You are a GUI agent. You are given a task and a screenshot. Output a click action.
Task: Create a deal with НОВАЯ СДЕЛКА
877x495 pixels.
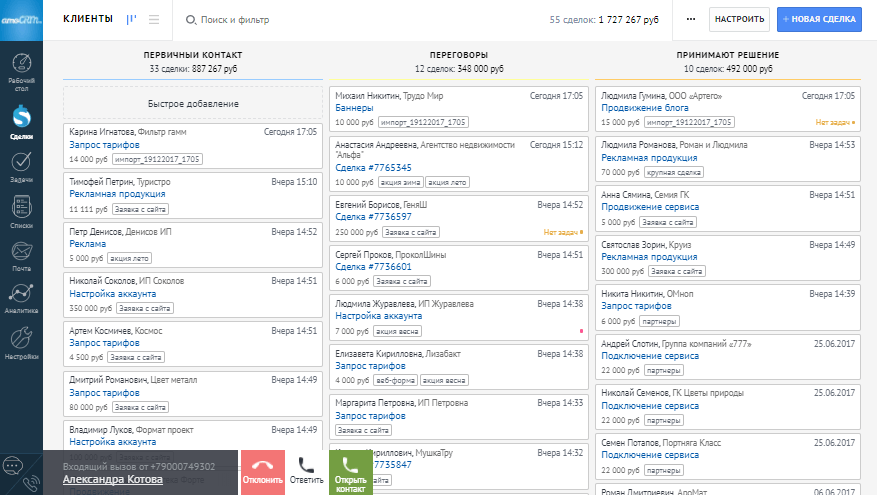[x=820, y=19]
